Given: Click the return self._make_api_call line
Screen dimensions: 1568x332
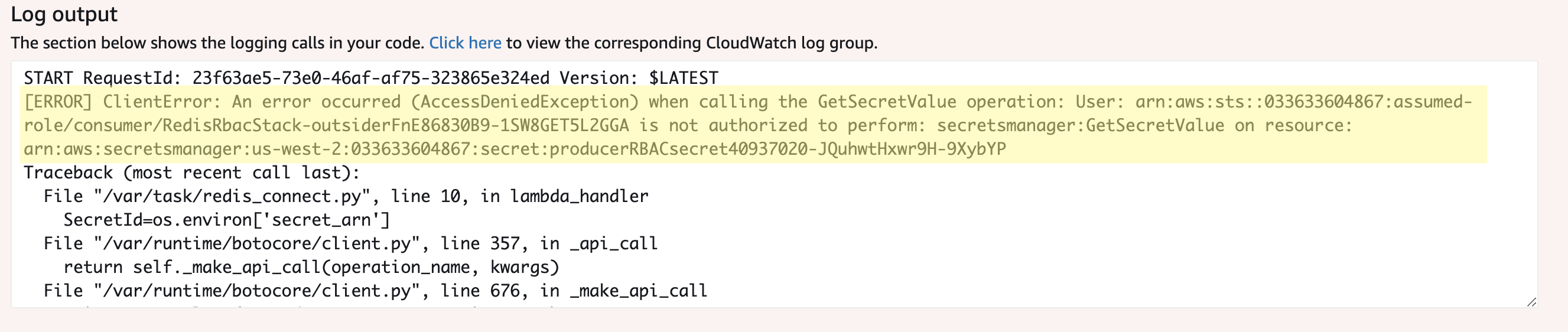Looking at the screenshot, I should [311, 268].
